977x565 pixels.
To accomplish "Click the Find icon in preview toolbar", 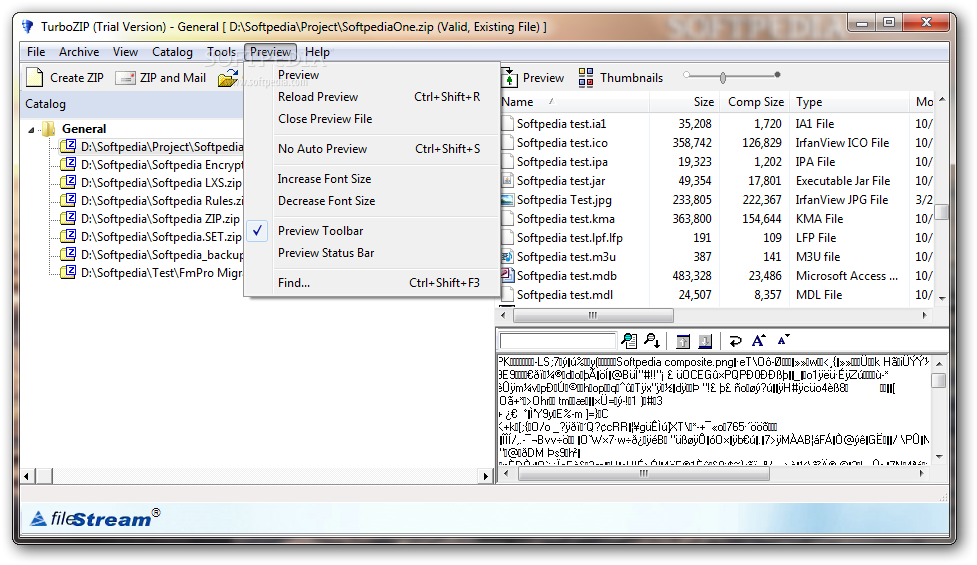I will (x=629, y=341).
